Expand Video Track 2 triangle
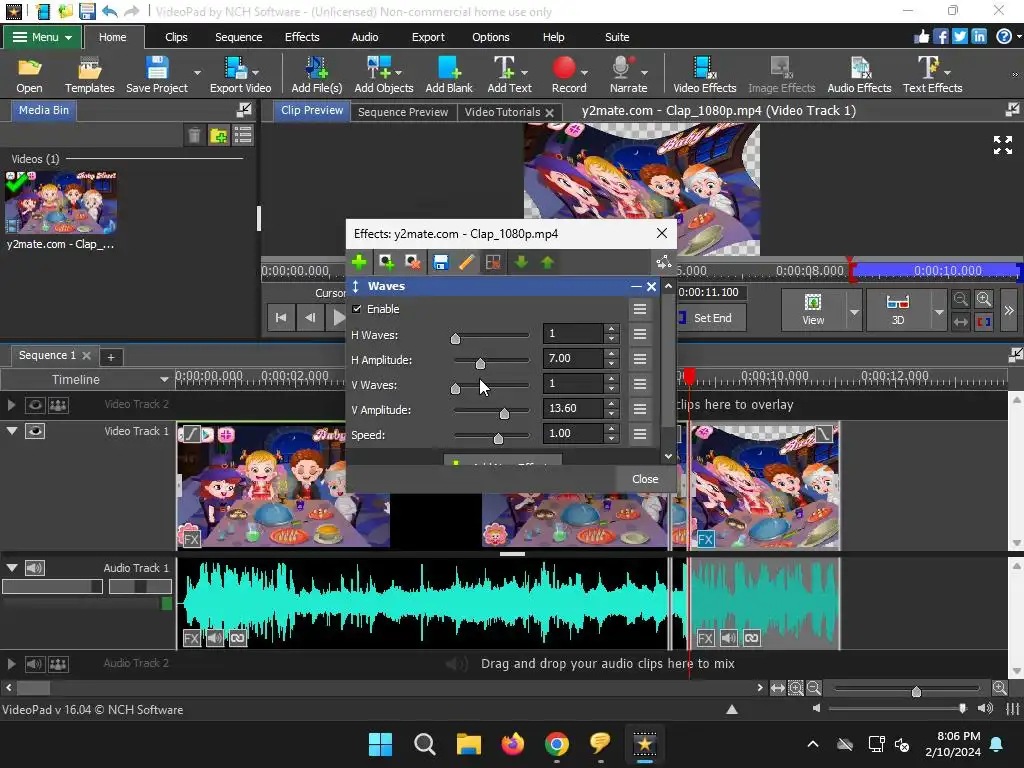 coord(11,405)
